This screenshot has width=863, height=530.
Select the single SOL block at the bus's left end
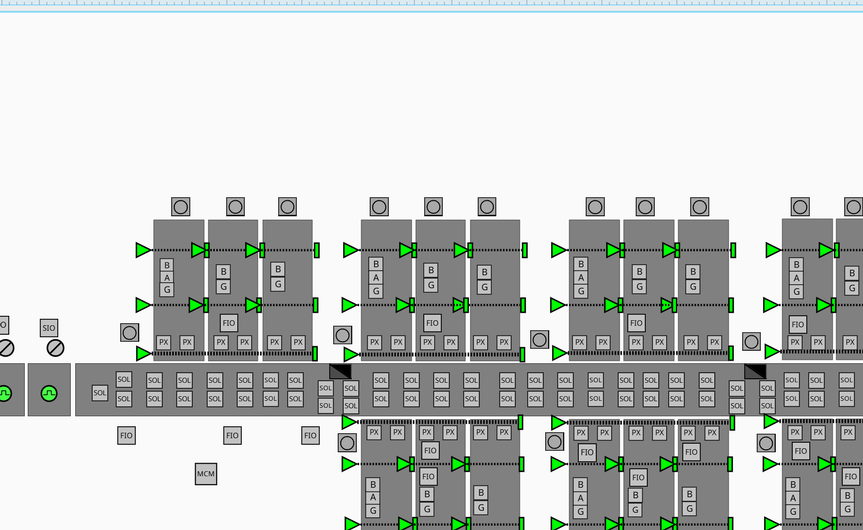[x=99, y=393]
